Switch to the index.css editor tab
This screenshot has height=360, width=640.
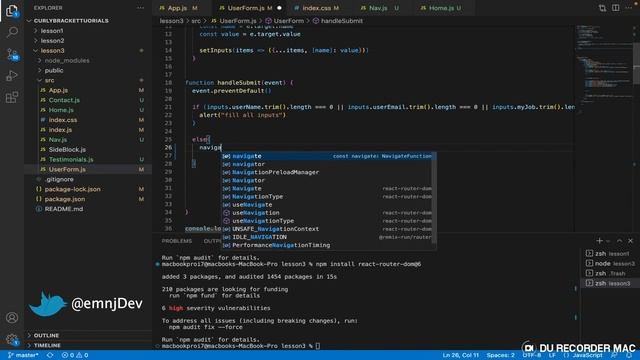point(317,8)
